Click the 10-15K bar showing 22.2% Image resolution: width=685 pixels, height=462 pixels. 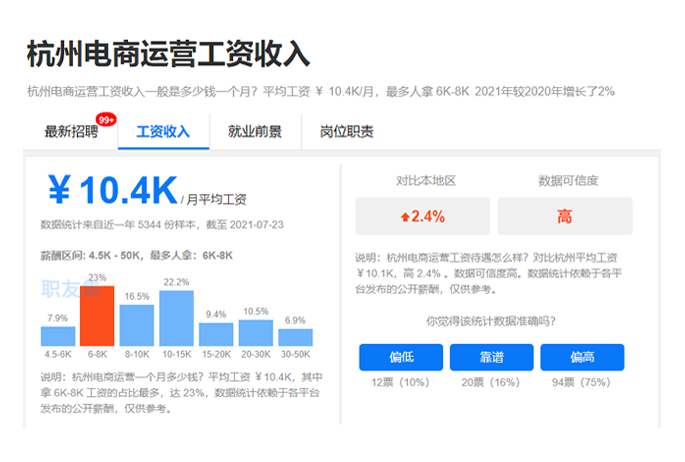point(176,318)
